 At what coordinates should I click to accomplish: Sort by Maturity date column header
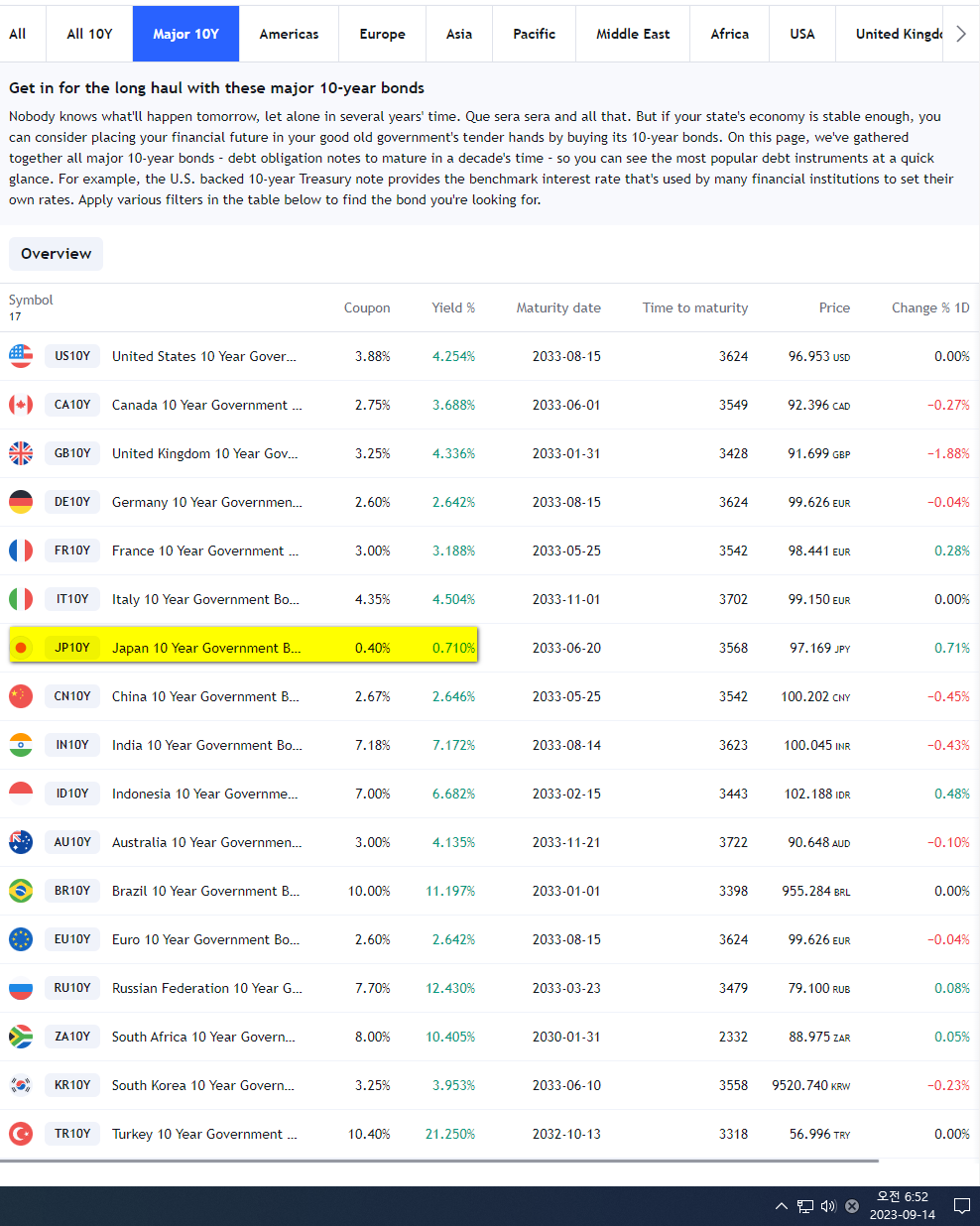(x=558, y=307)
